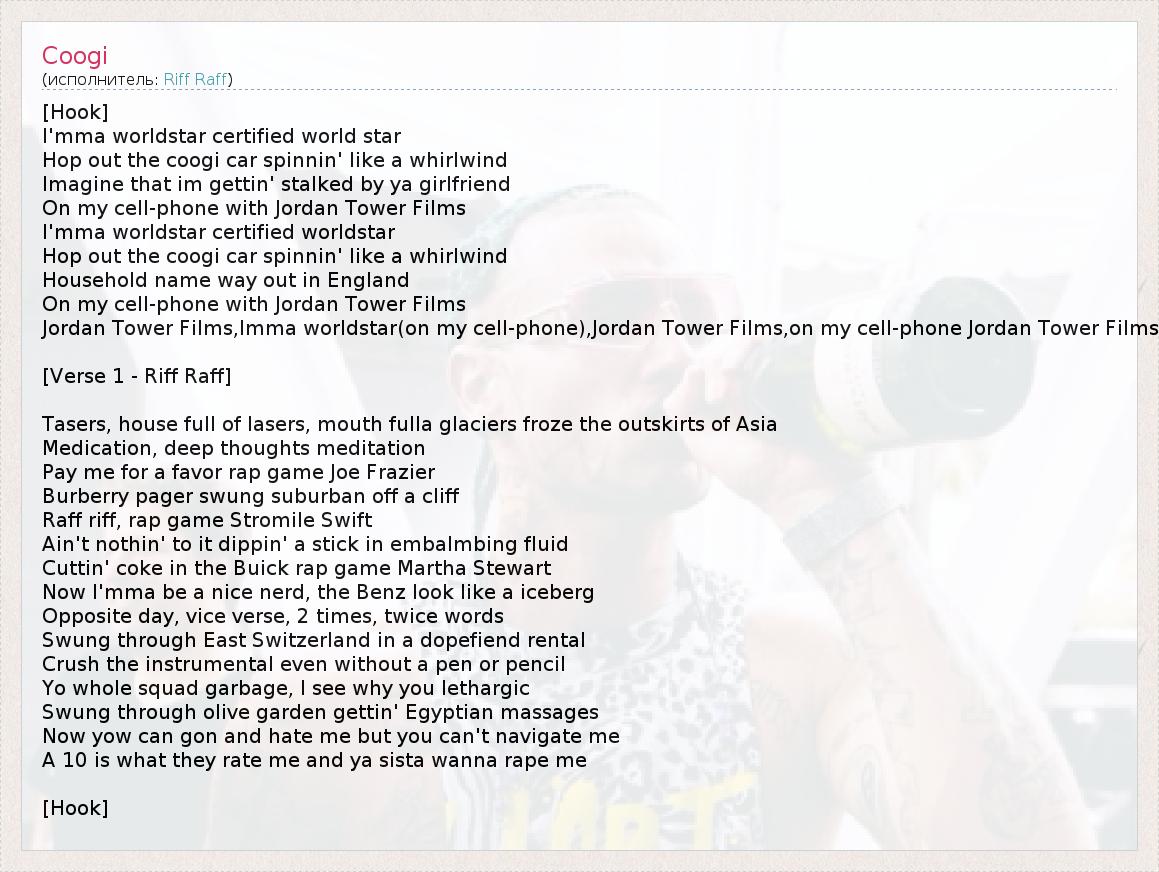Click the line "Yo whole squad garbage"
The height and width of the screenshot is (872, 1159).
coord(285,688)
